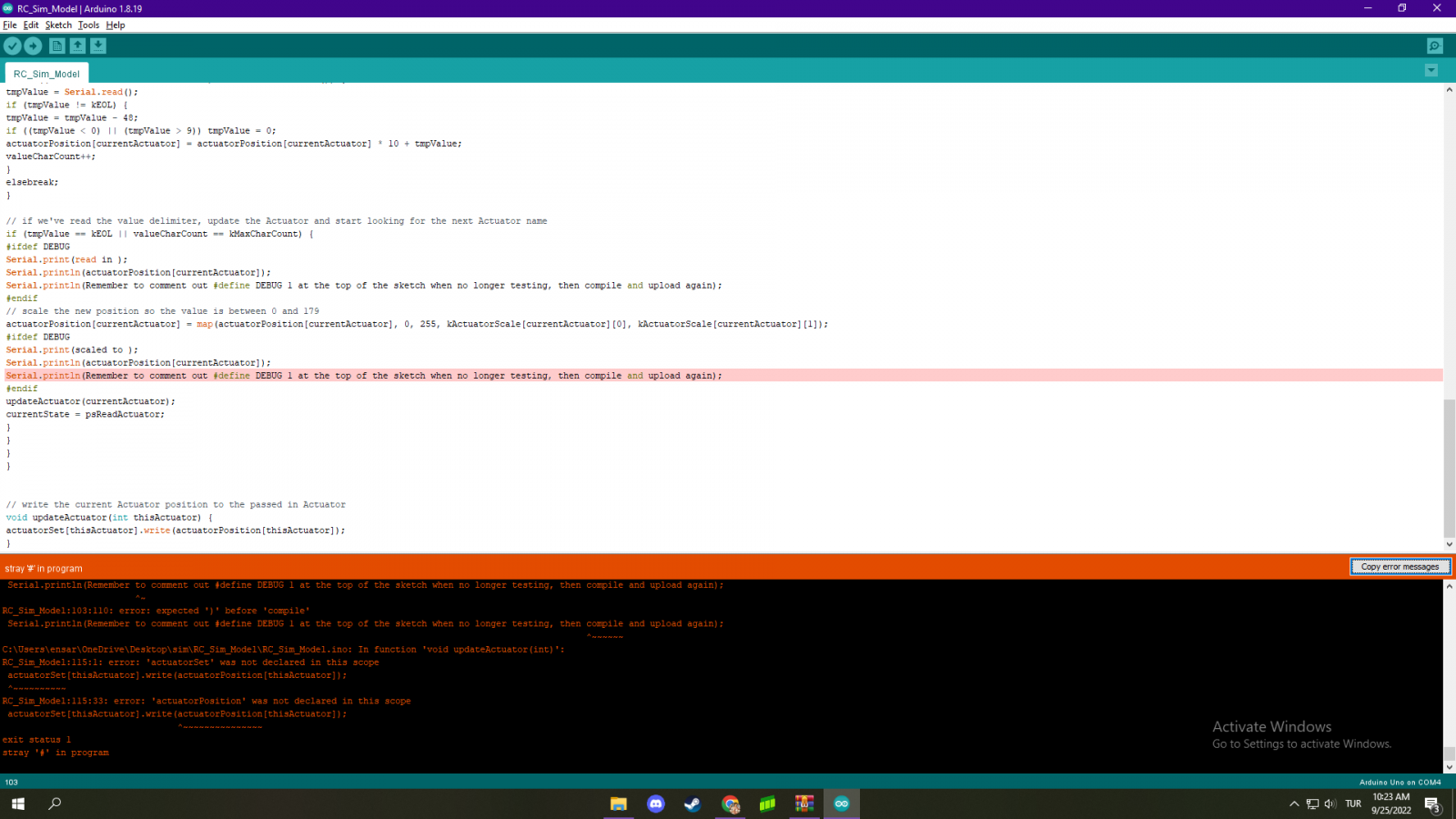The width and height of the screenshot is (1456, 819).
Task: Click console error "'actuatorPosition' was not declared"
Action: coord(207,701)
